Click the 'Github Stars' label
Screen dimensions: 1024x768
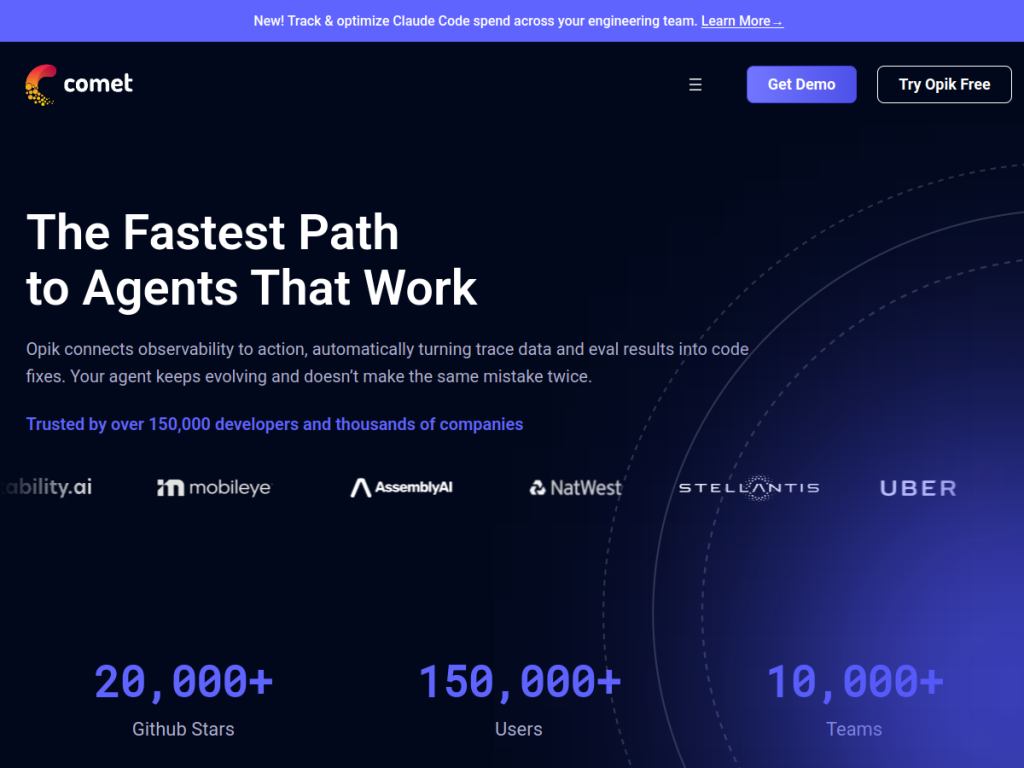(x=183, y=729)
